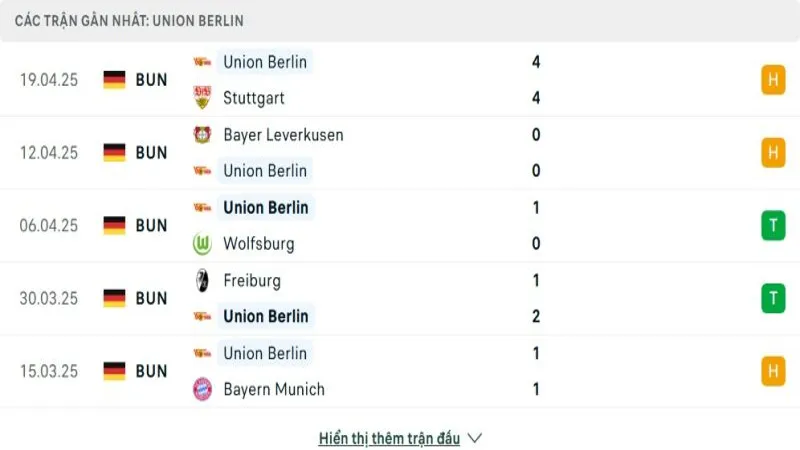Click the 15.03.25 match date
The height and width of the screenshot is (450, 800).
pyautogui.click(x=48, y=371)
